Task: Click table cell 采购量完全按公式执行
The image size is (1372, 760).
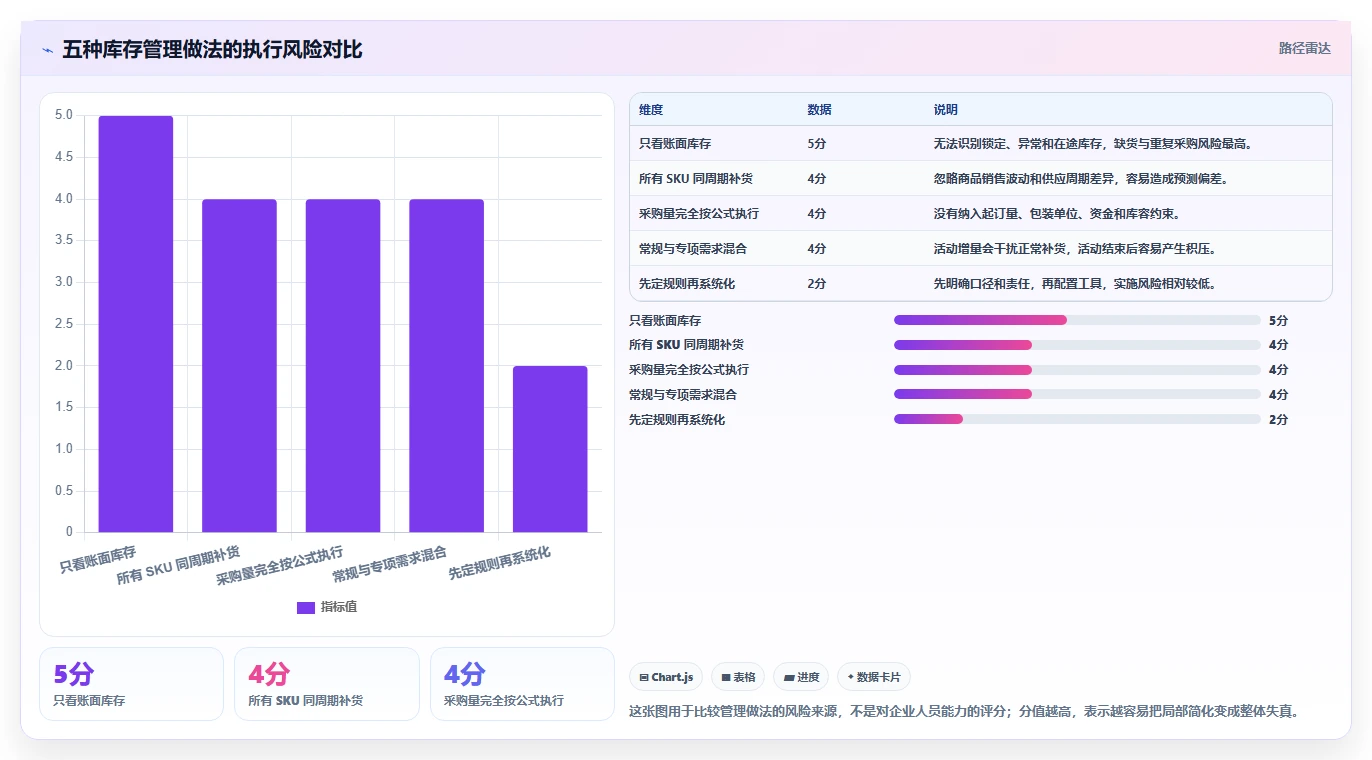Action: click(699, 214)
